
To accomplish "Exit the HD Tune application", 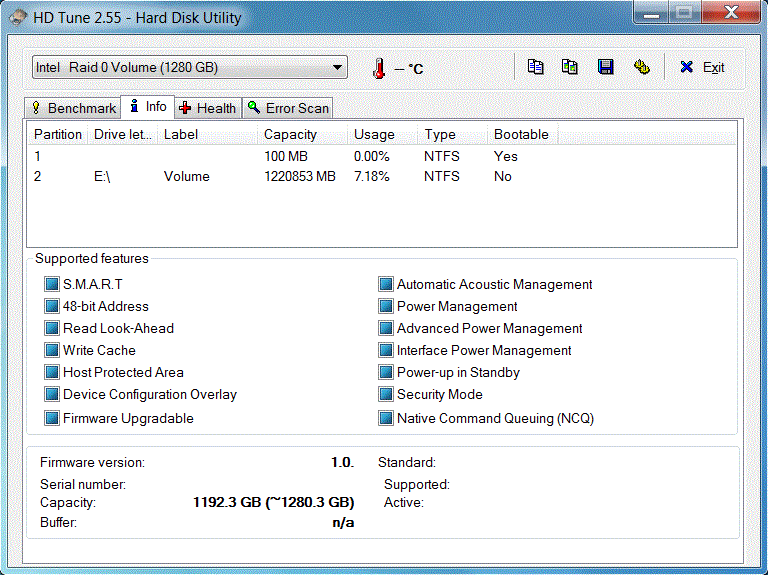I will (702, 67).
